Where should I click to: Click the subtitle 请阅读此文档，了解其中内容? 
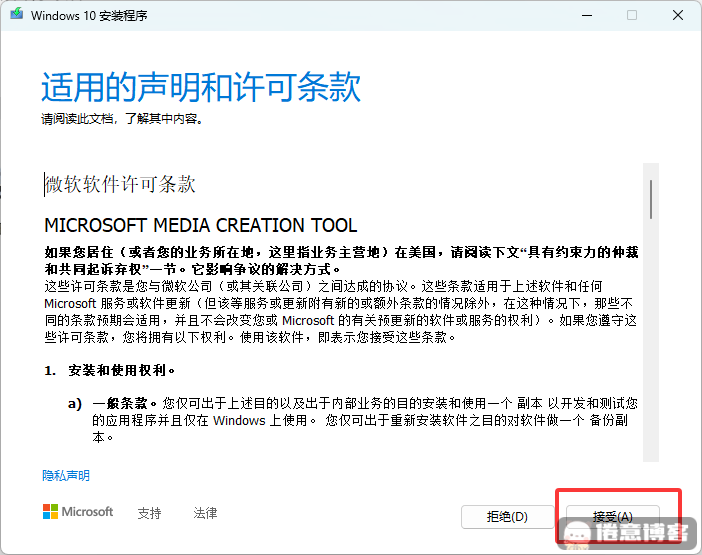122,119
